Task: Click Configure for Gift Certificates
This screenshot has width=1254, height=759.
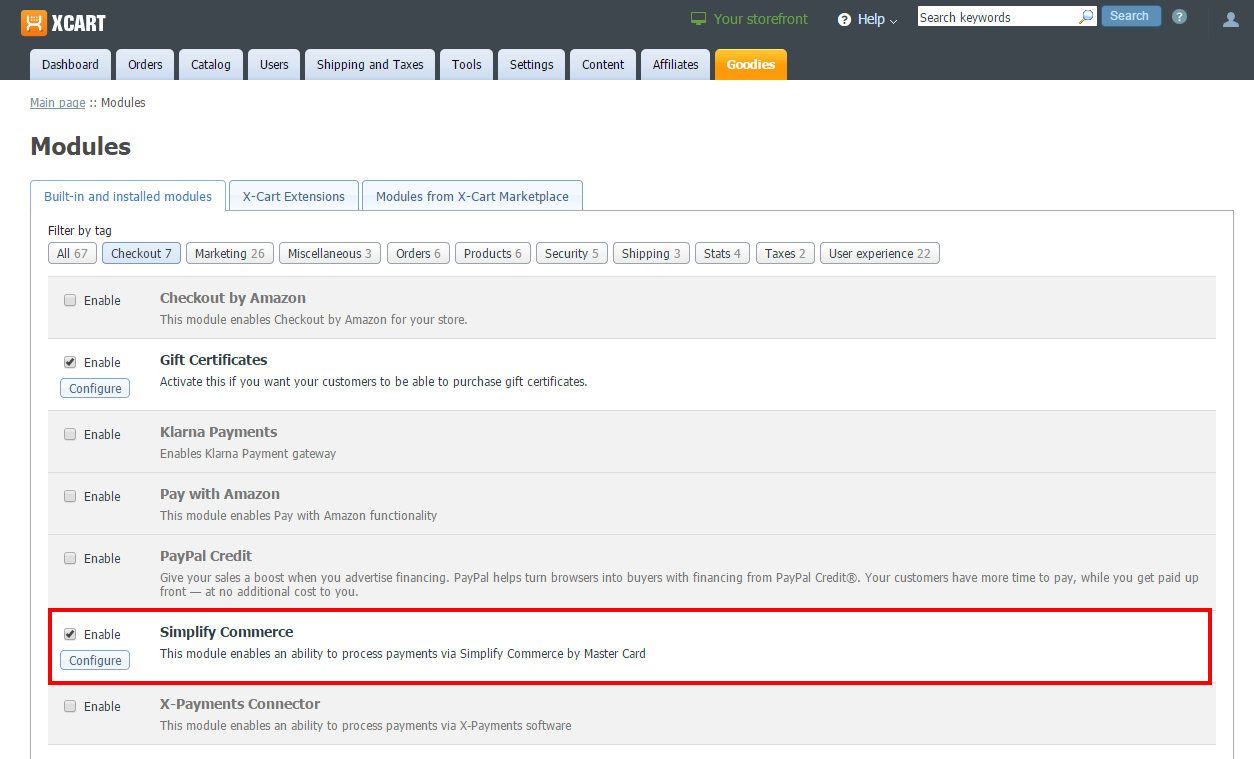Action: pos(95,388)
